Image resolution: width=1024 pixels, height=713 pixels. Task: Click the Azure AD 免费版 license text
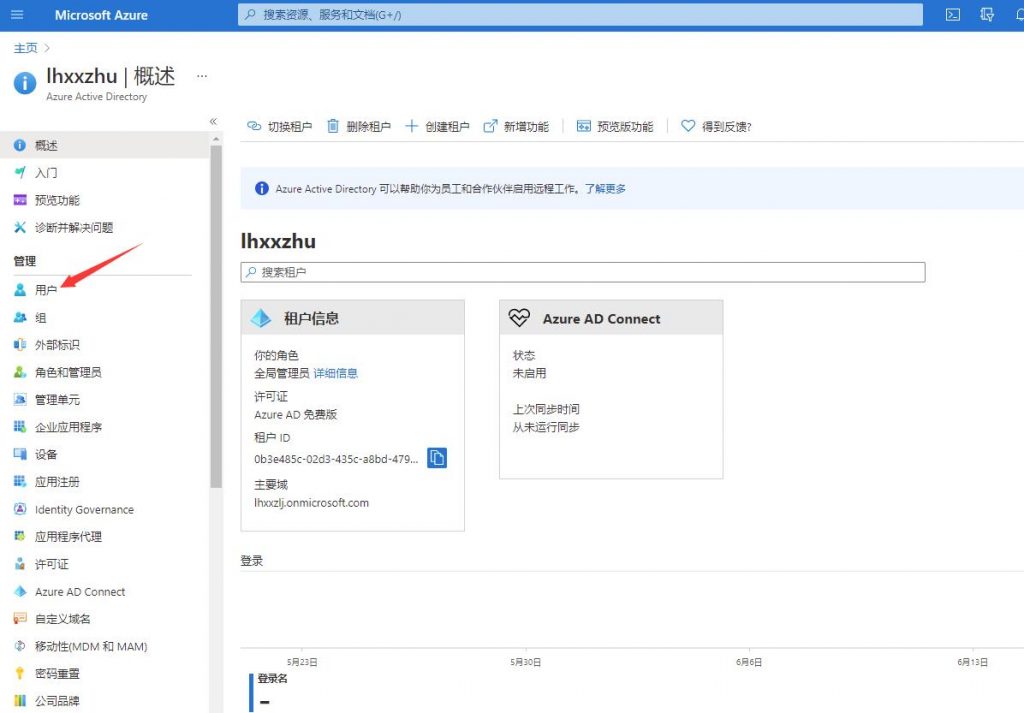coord(295,415)
